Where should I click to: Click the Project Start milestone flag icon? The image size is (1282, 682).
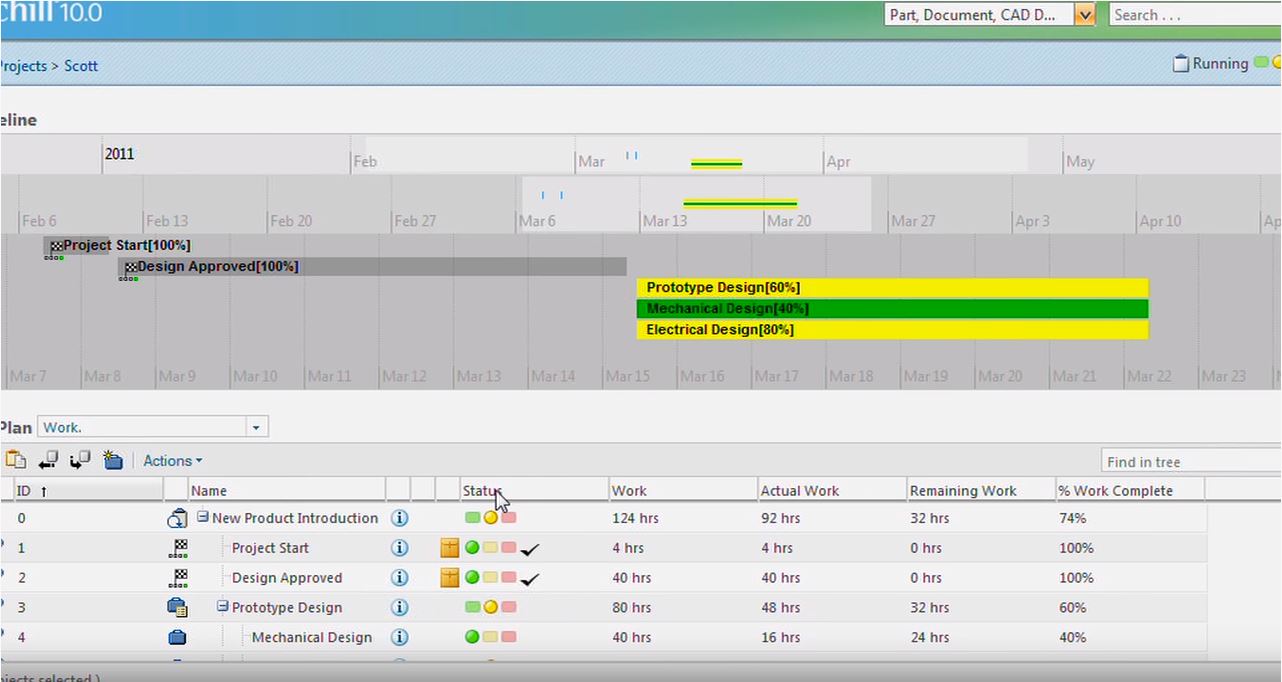[x=178, y=548]
